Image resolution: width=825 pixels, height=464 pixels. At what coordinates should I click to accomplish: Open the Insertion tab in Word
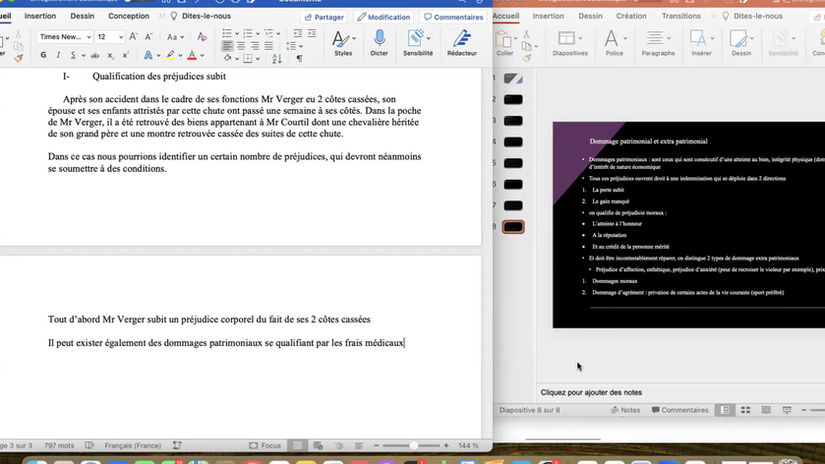point(40,16)
